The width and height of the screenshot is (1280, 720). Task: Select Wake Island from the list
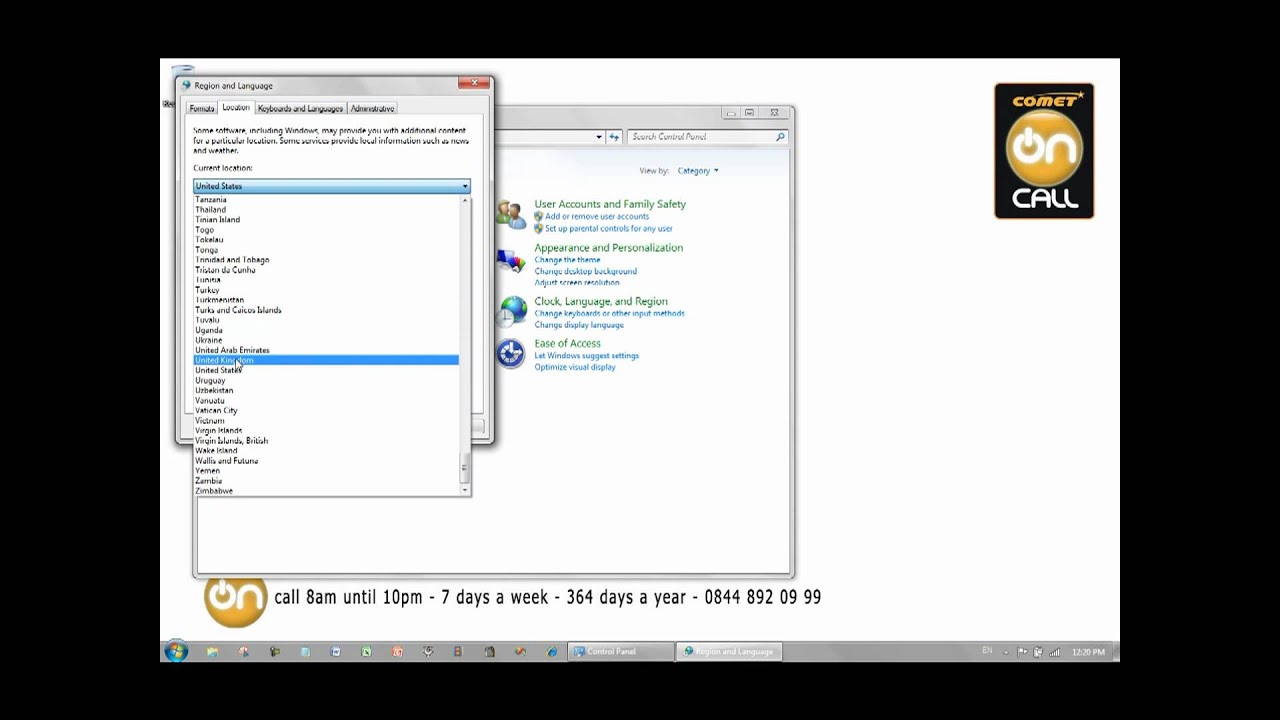326,451
